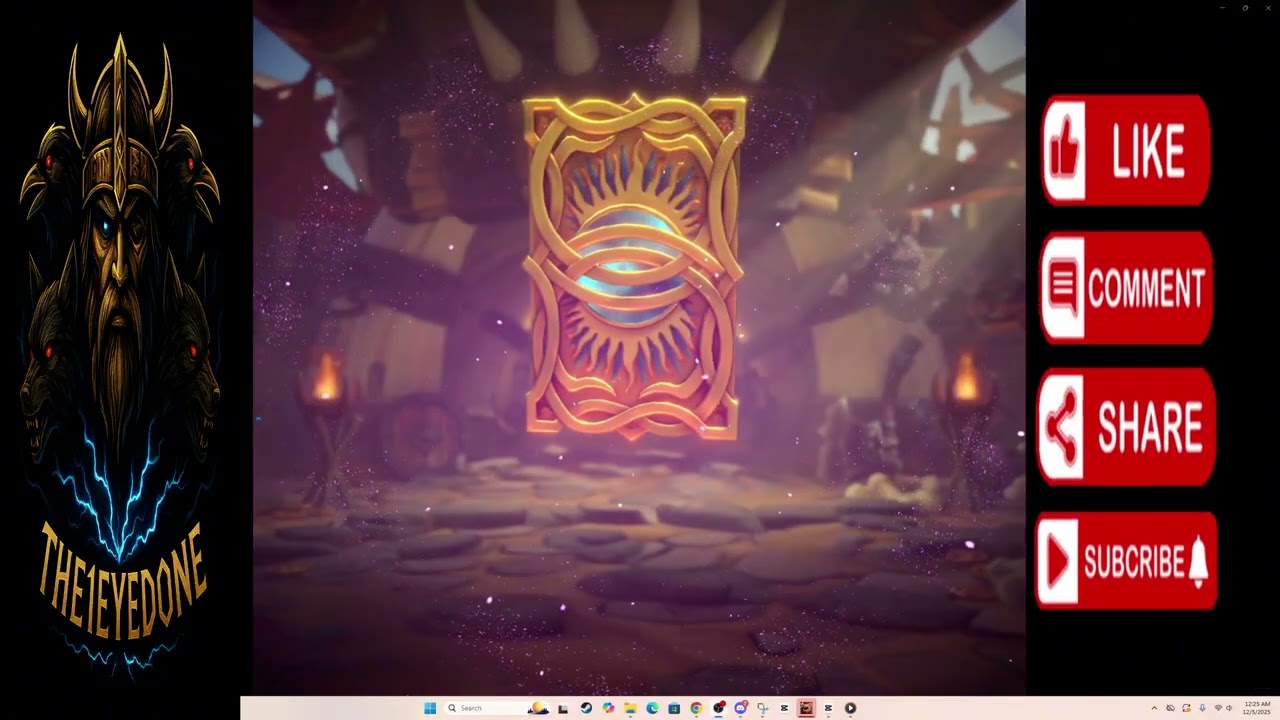Open the media player taskbar icon

tap(850, 708)
